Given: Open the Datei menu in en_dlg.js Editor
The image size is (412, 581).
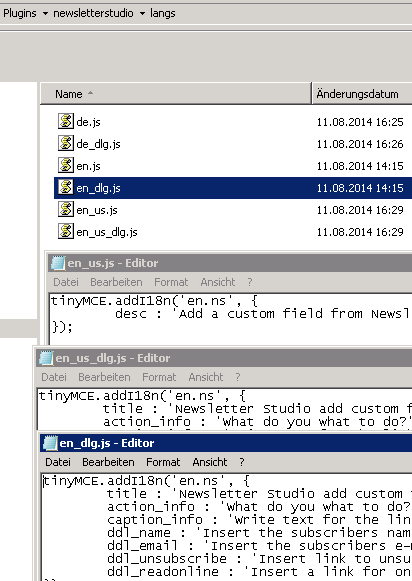Looking at the screenshot, I should click(x=58, y=462).
